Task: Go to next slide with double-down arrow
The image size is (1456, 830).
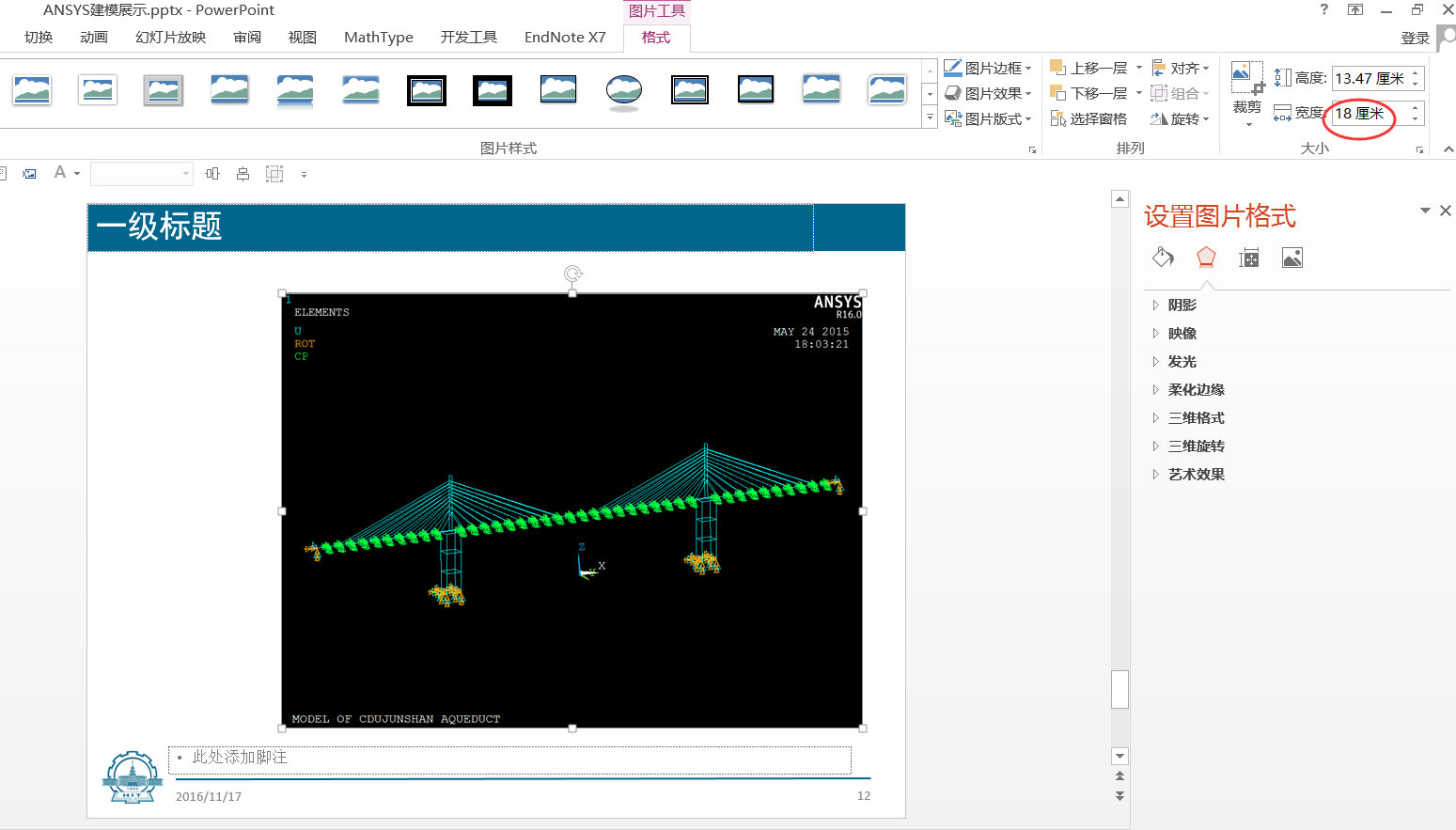Action: (1119, 795)
